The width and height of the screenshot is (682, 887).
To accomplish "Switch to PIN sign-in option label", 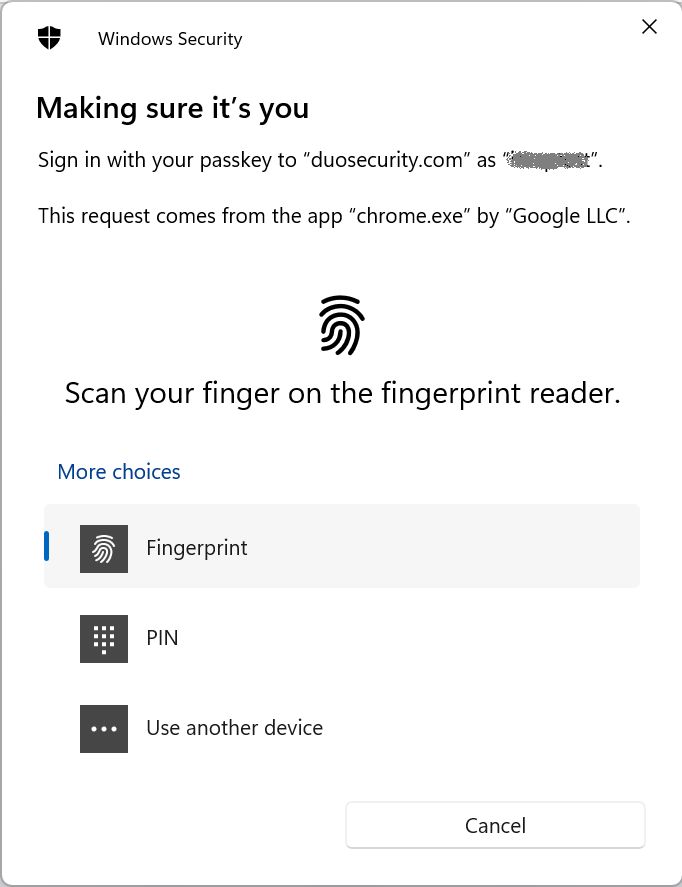I will (x=162, y=638).
